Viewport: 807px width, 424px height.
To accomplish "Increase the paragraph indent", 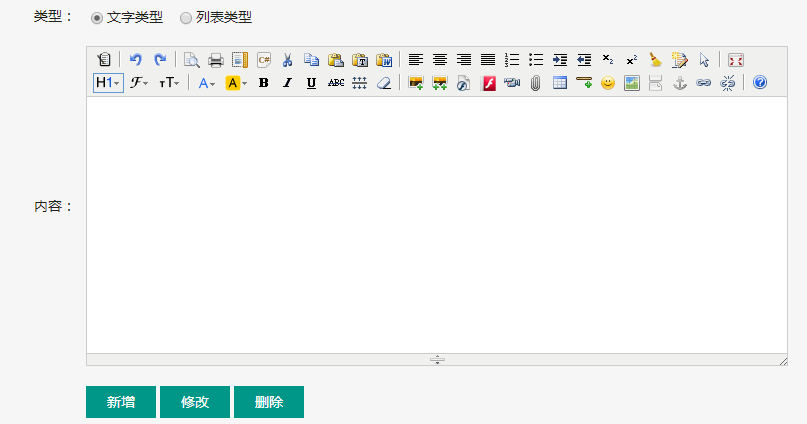I will click(560, 60).
